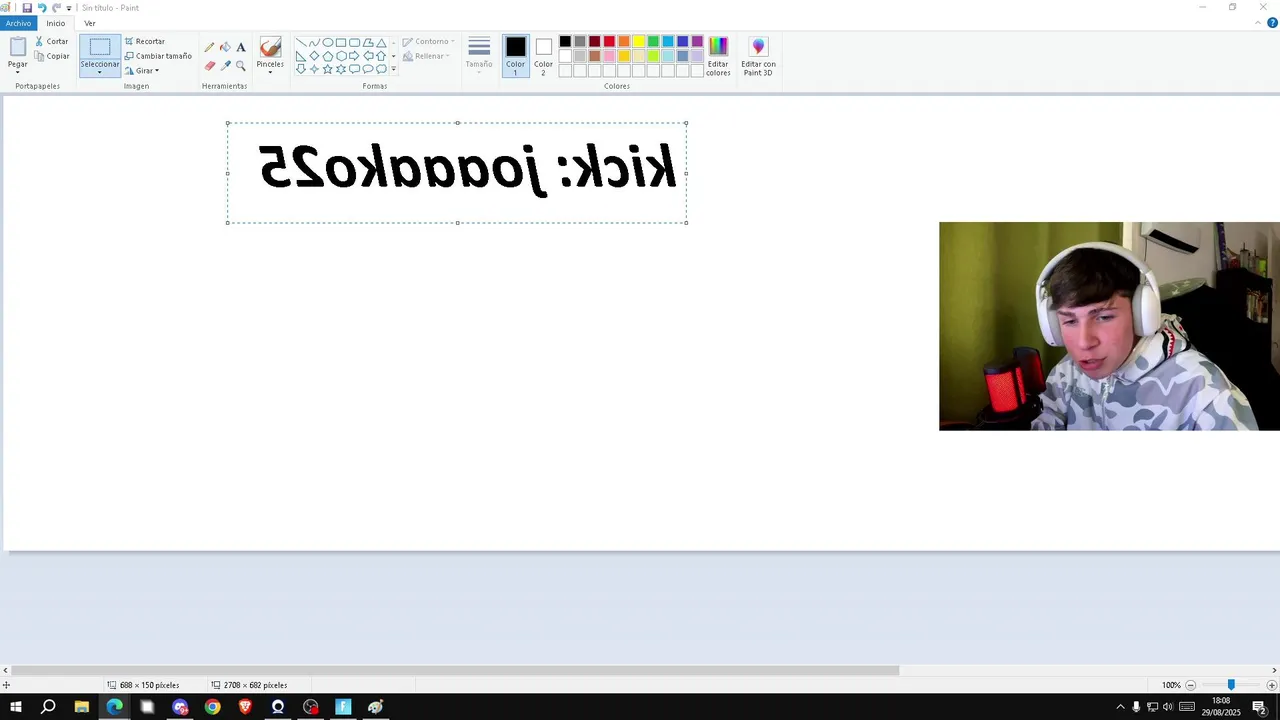The width and height of the screenshot is (1280, 720).
Task: Select the Line shape in Formas
Action: pyautogui.click(x=301, y=43)
